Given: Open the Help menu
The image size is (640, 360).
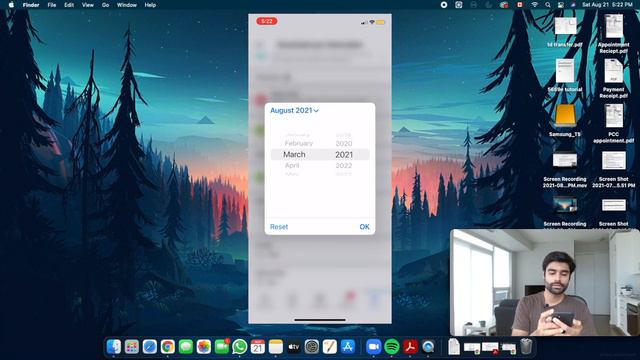Looking at the screenshot, I should point(150,5).
